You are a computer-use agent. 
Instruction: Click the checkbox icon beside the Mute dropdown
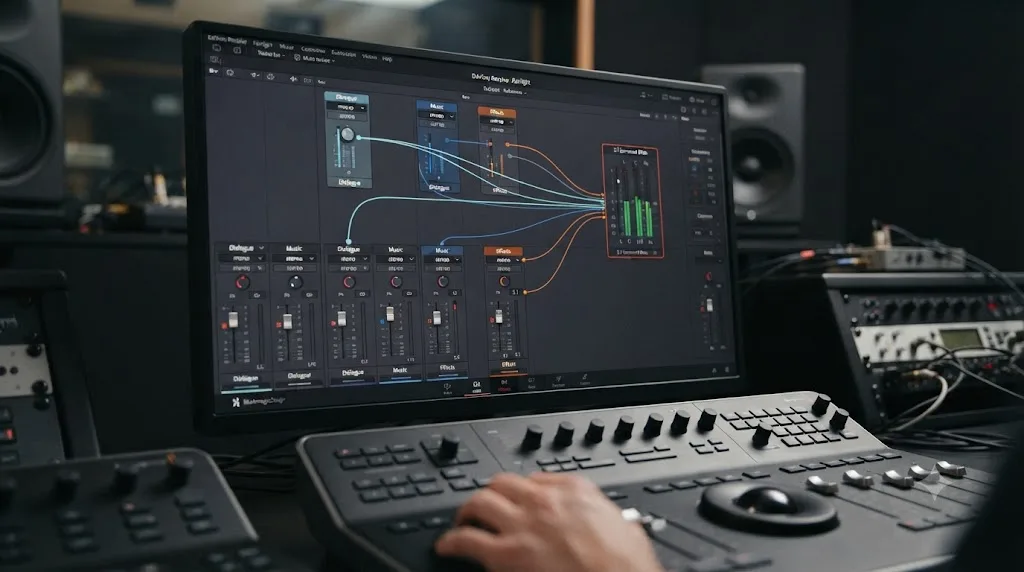[x=297, y=57]
